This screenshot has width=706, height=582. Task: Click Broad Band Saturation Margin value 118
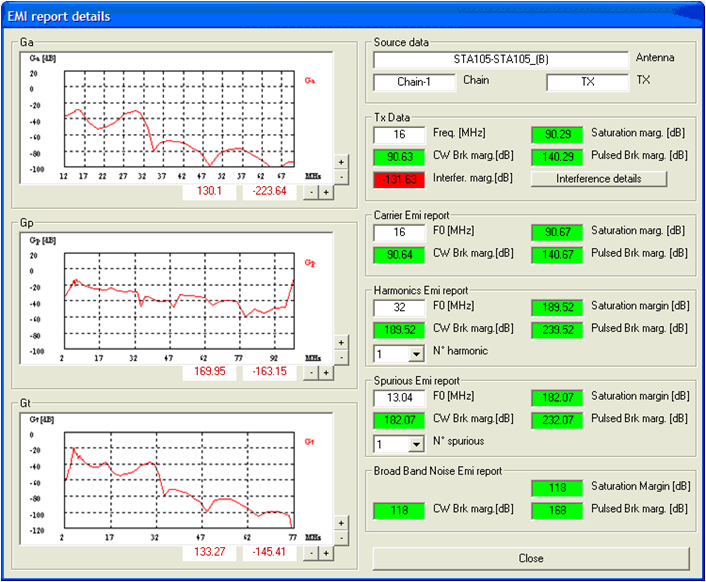click(557, 488)
